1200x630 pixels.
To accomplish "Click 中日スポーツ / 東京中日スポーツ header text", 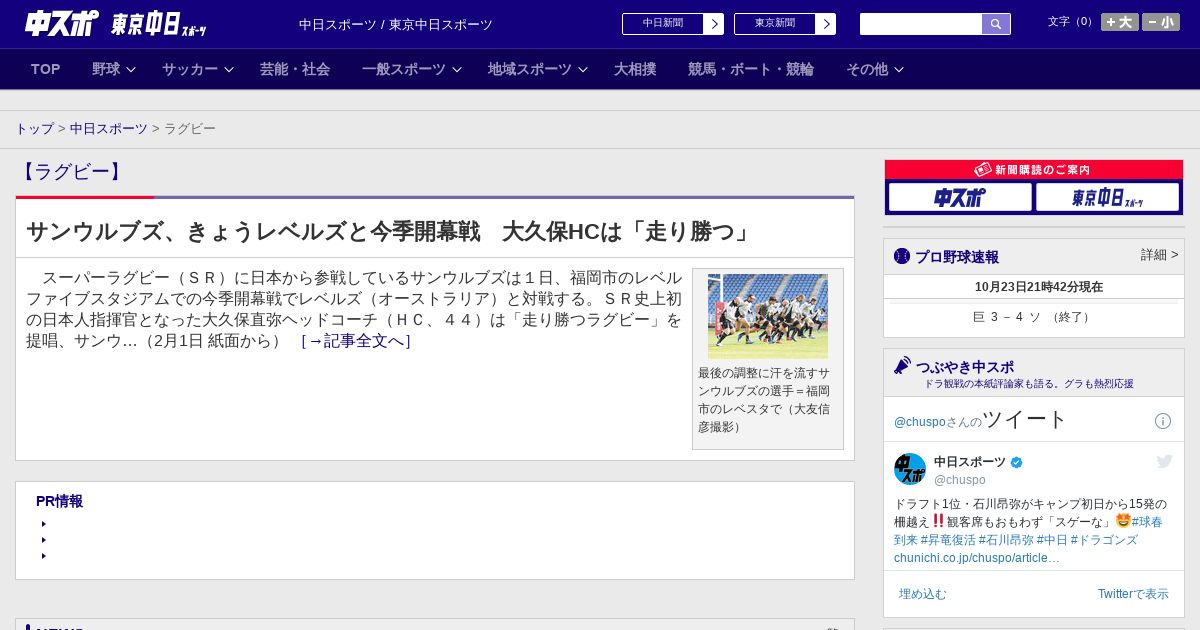I will [396, 25].
